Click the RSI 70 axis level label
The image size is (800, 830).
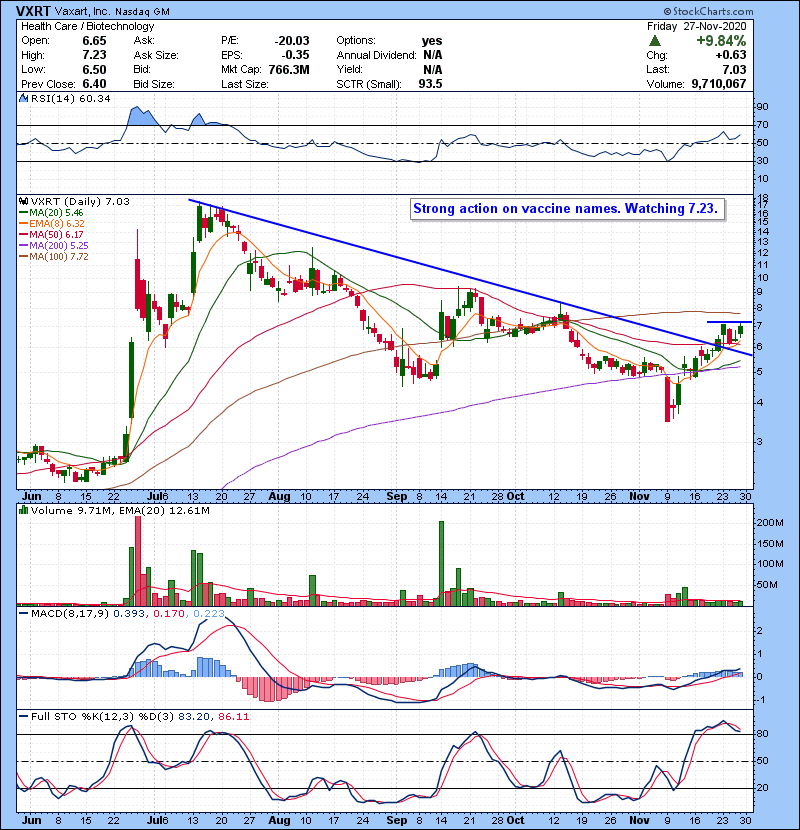(762, 125)
